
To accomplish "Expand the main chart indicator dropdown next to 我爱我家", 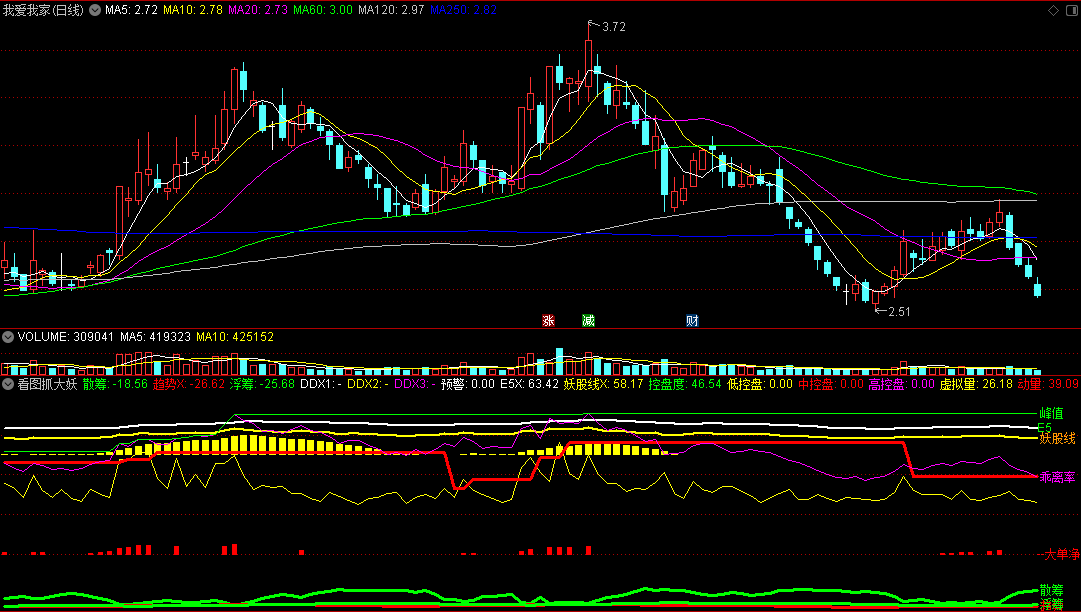I will tap(95, 10).
